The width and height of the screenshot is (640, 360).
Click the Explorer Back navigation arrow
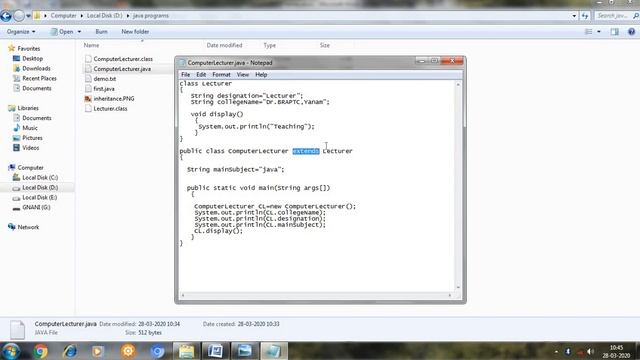click(6, 16)
